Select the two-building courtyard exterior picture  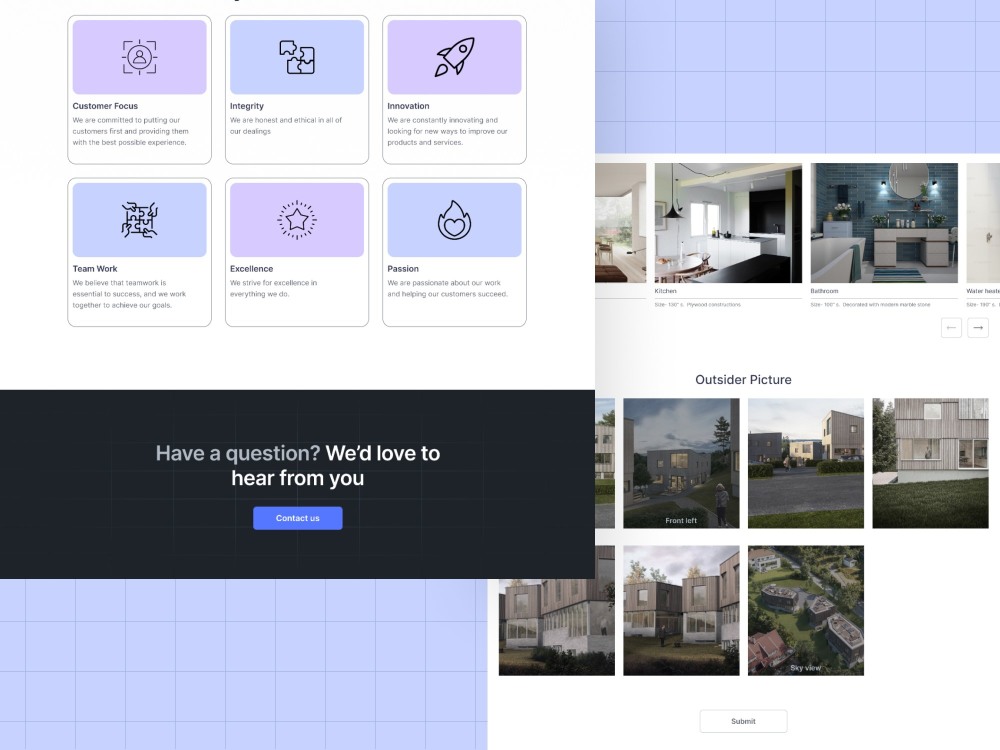681,610
